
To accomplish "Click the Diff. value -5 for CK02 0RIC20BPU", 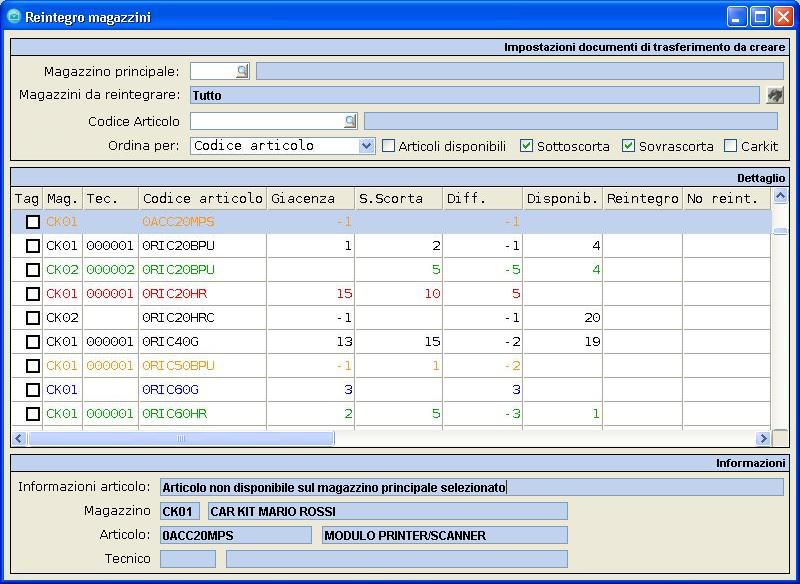I will click(x=511, y=270).
